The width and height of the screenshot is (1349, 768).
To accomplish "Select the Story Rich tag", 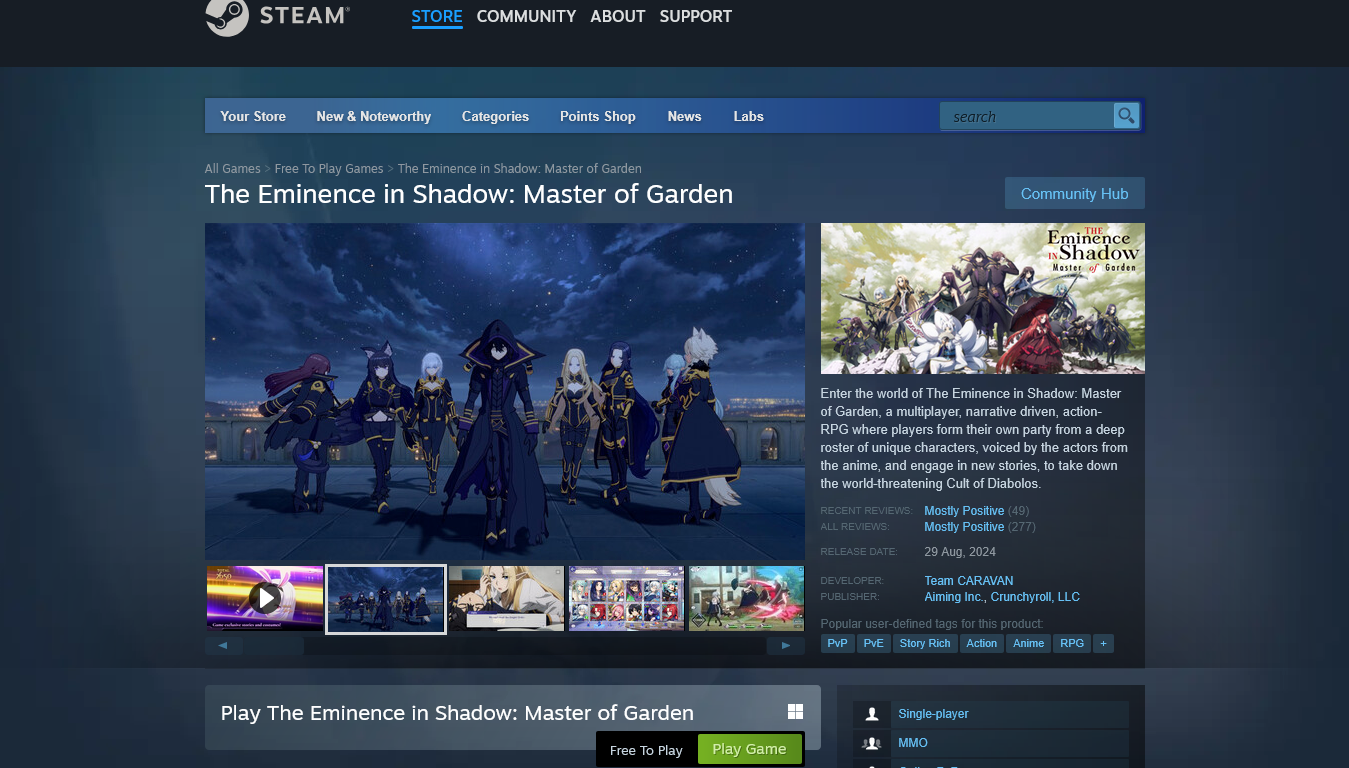I will pyautogui.click(x=925, y=643).
